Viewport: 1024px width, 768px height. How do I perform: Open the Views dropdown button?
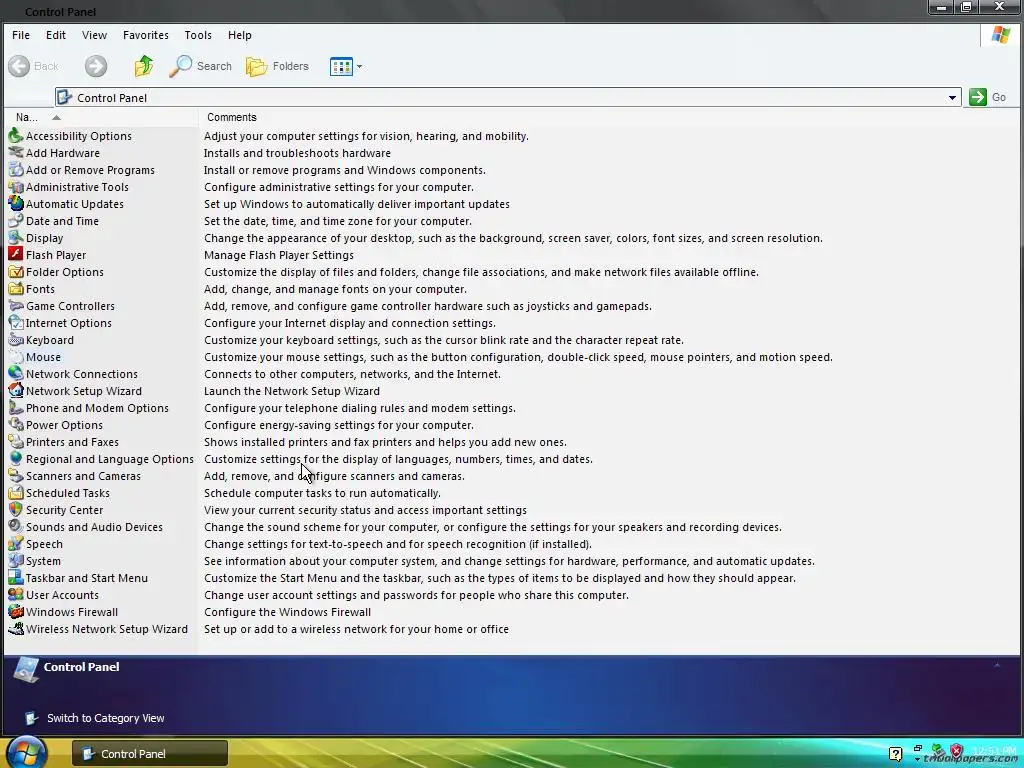346,66
